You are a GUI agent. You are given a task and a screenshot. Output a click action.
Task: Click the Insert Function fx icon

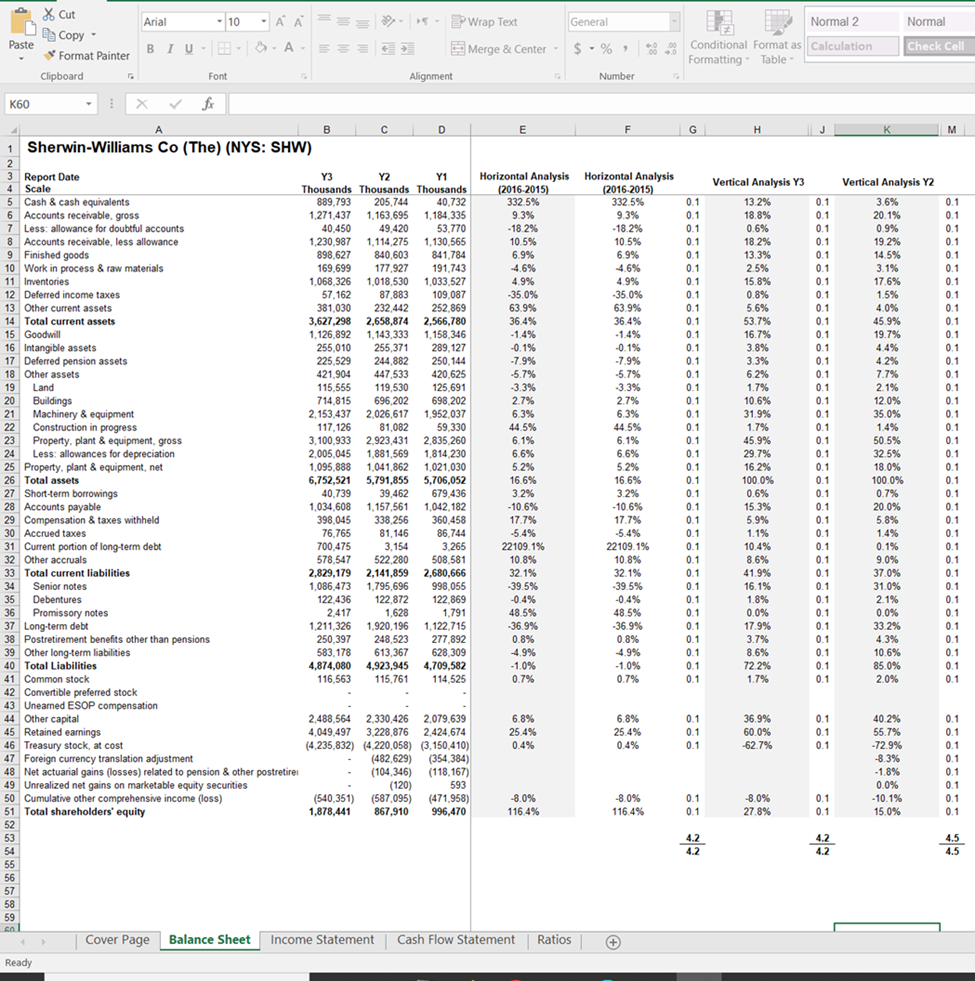point(208,104)
